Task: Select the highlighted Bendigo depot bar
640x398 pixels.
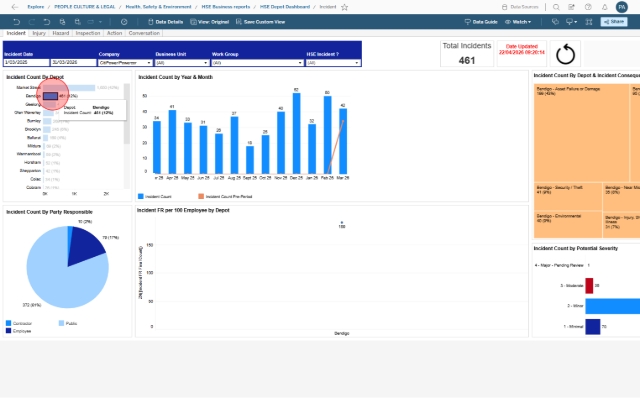Action: click(51, 96)
